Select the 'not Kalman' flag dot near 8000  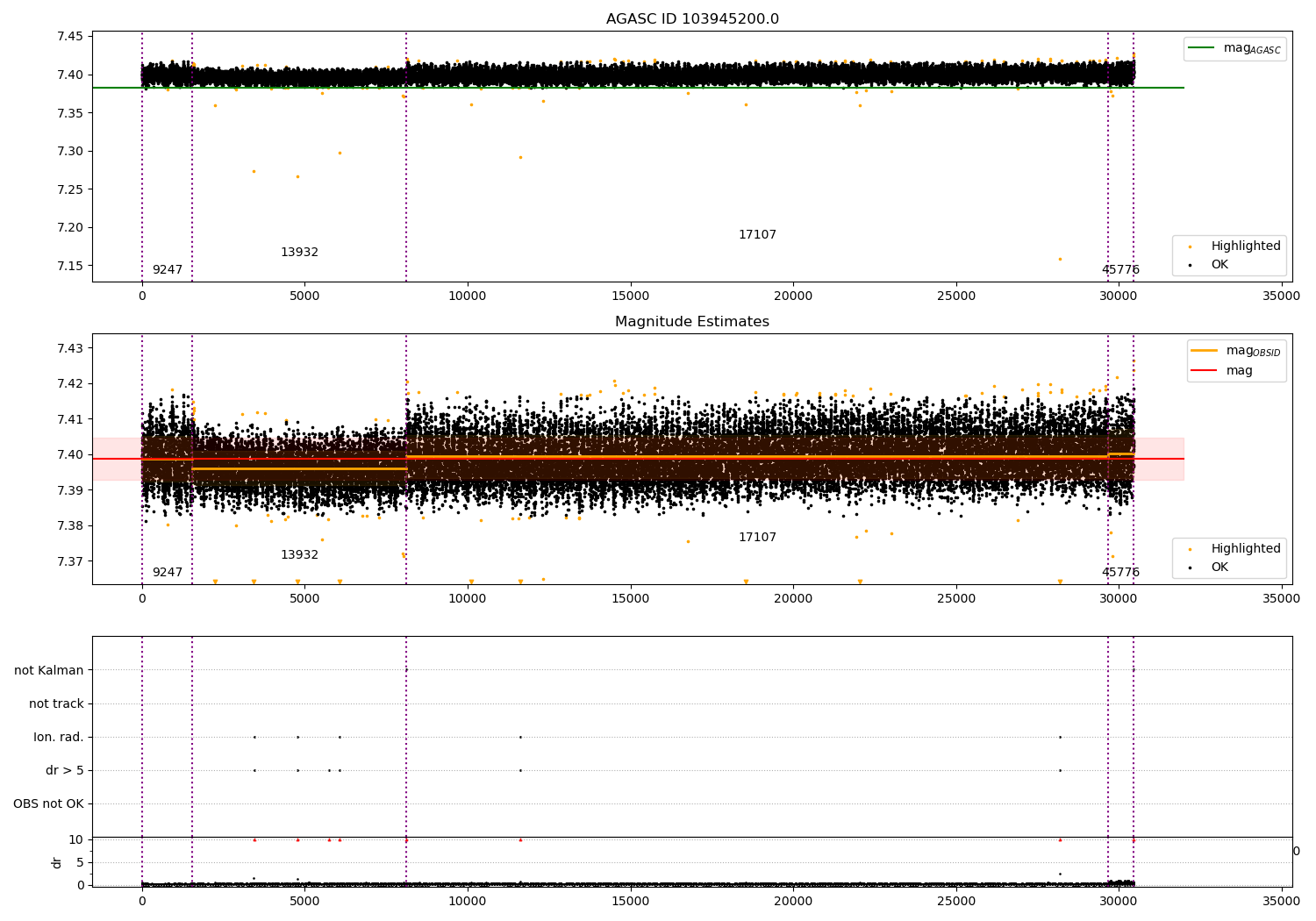tap(406, 670)
